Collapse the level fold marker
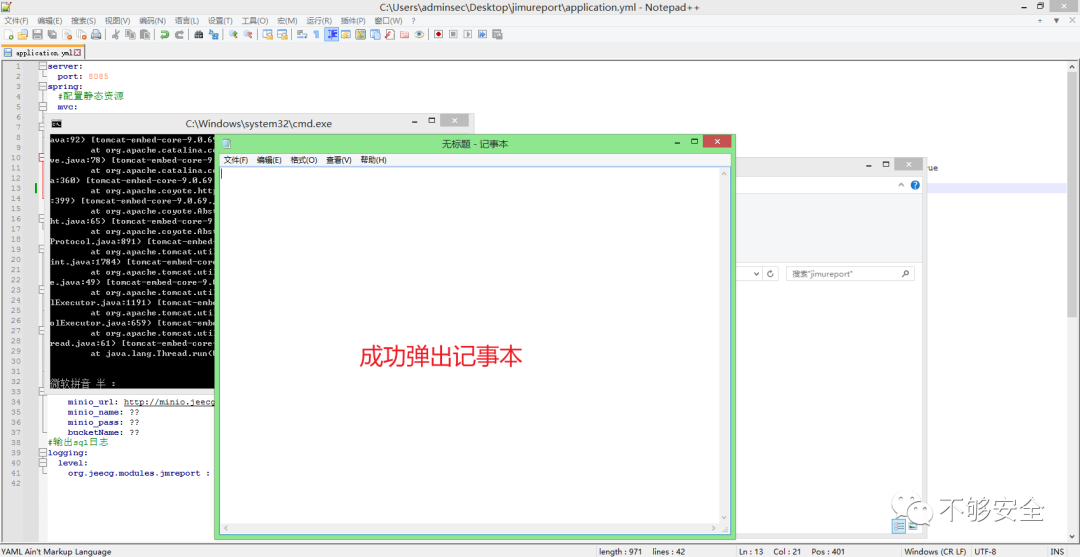Screen dimensions: 1080x557 (x=43, y=463)
